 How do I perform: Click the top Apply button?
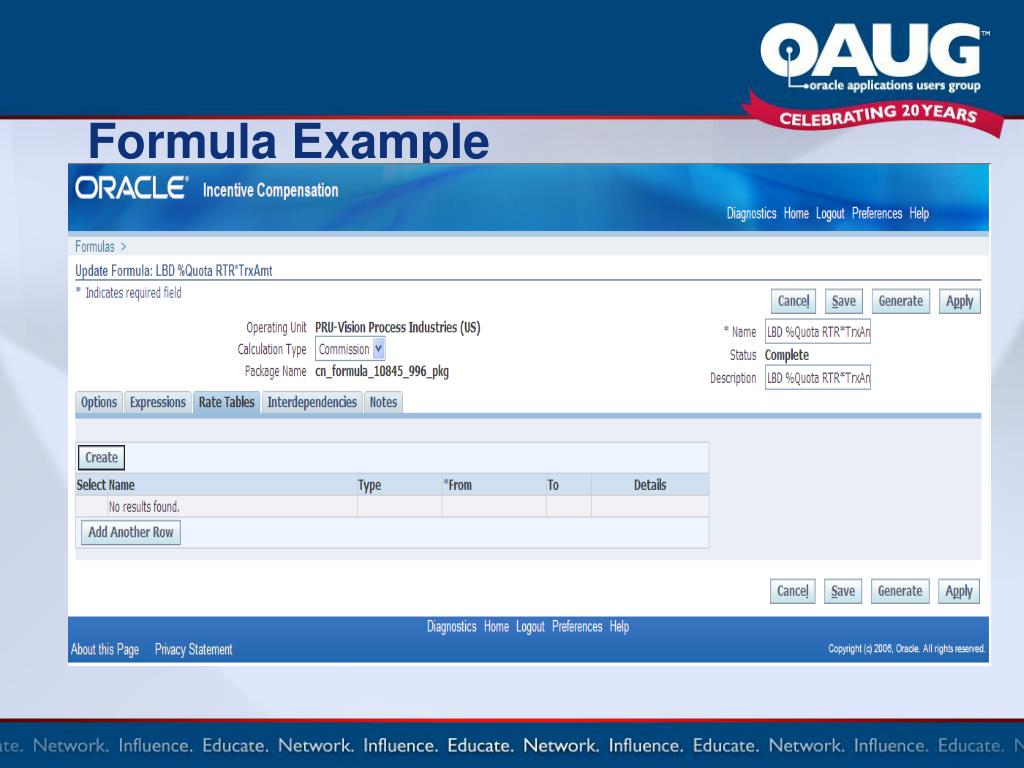(959, 301)
